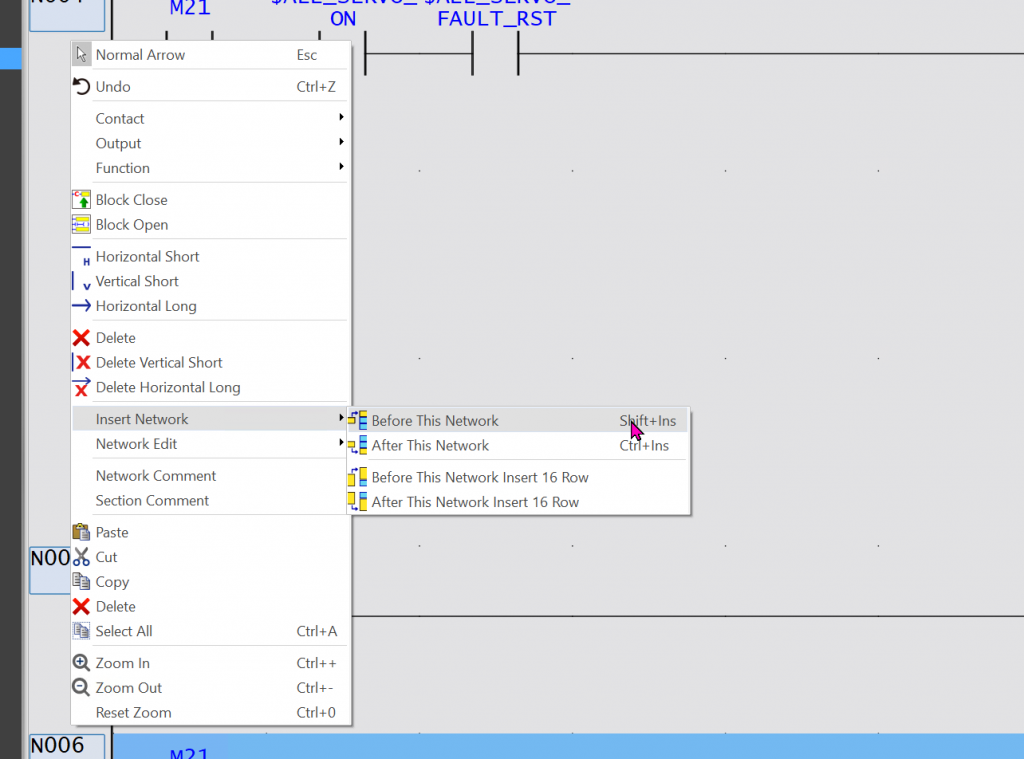1024x759 pixels.
Task: Click Zoom Out menu label
Action: click(x=129, y=688)
